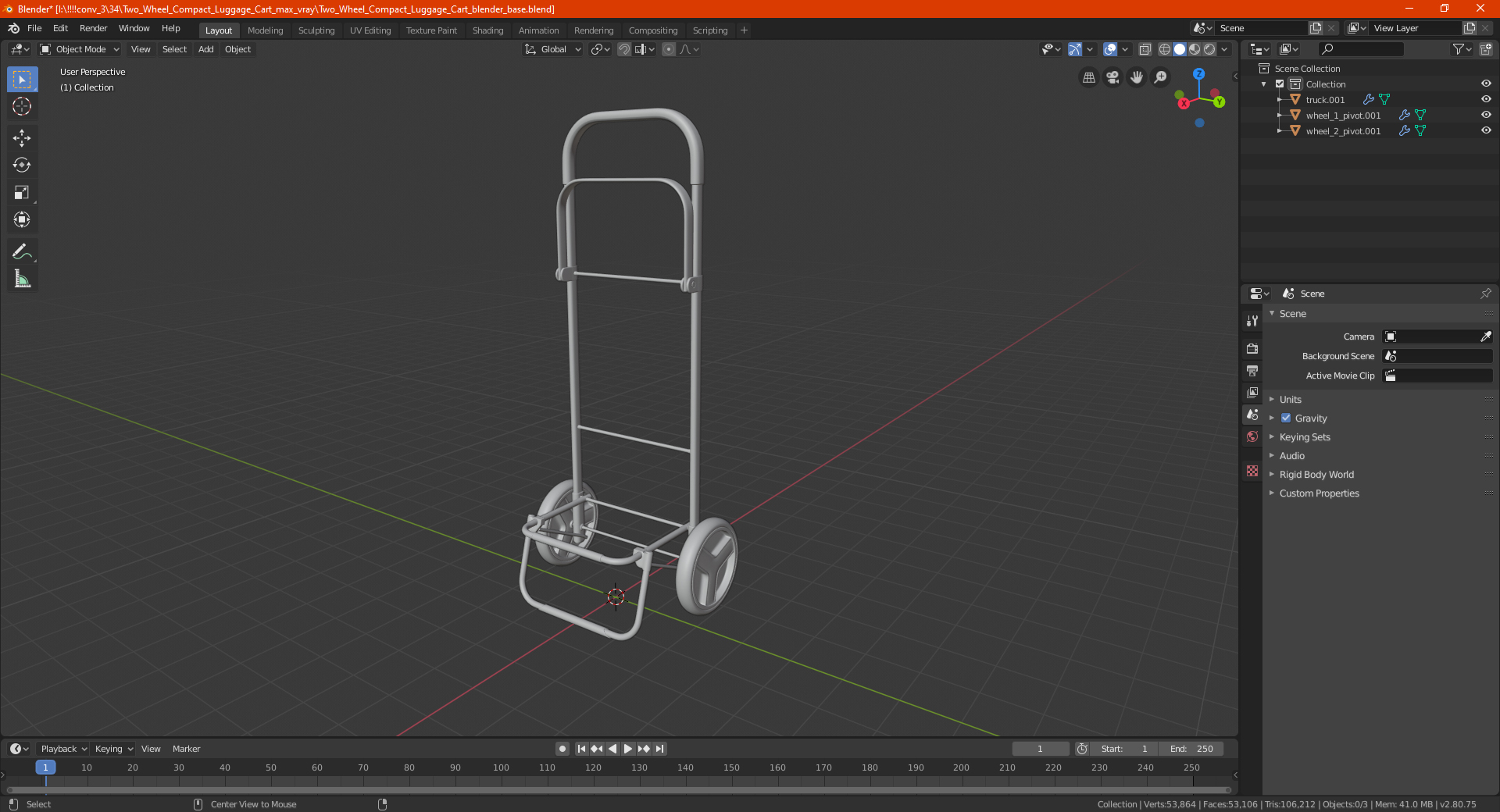Open the Render properties tab
The width and height of the screenshot is (1500, 812).
coord(1252,348)
